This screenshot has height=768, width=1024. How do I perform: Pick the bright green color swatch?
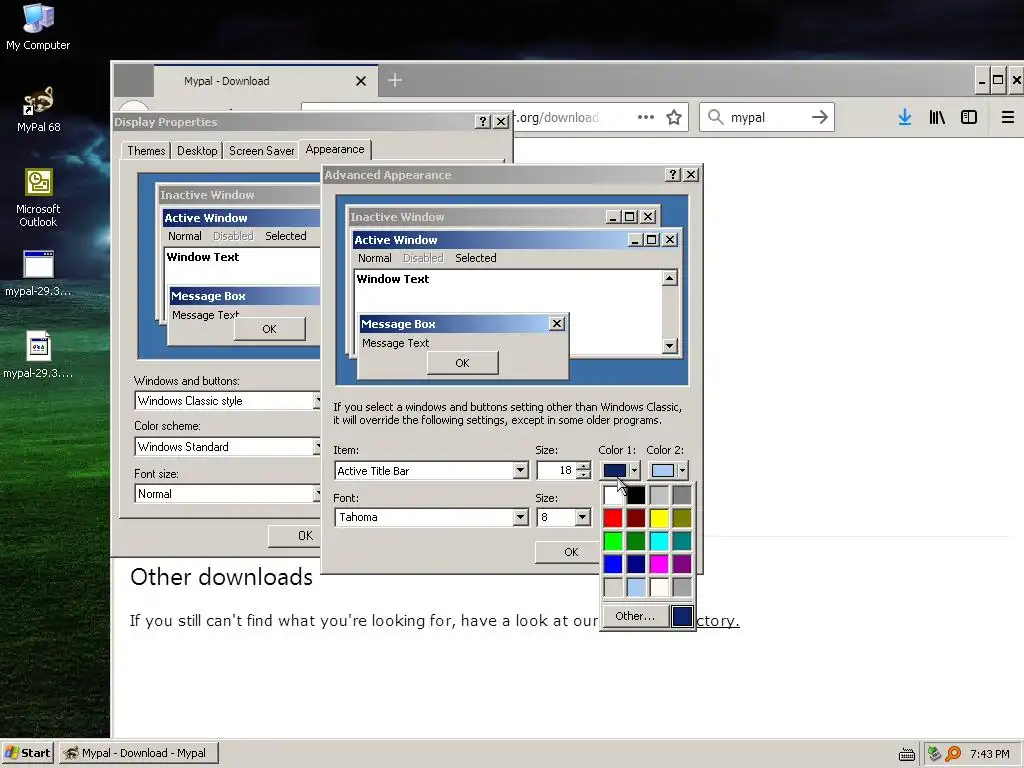click(x=613, y=541)
